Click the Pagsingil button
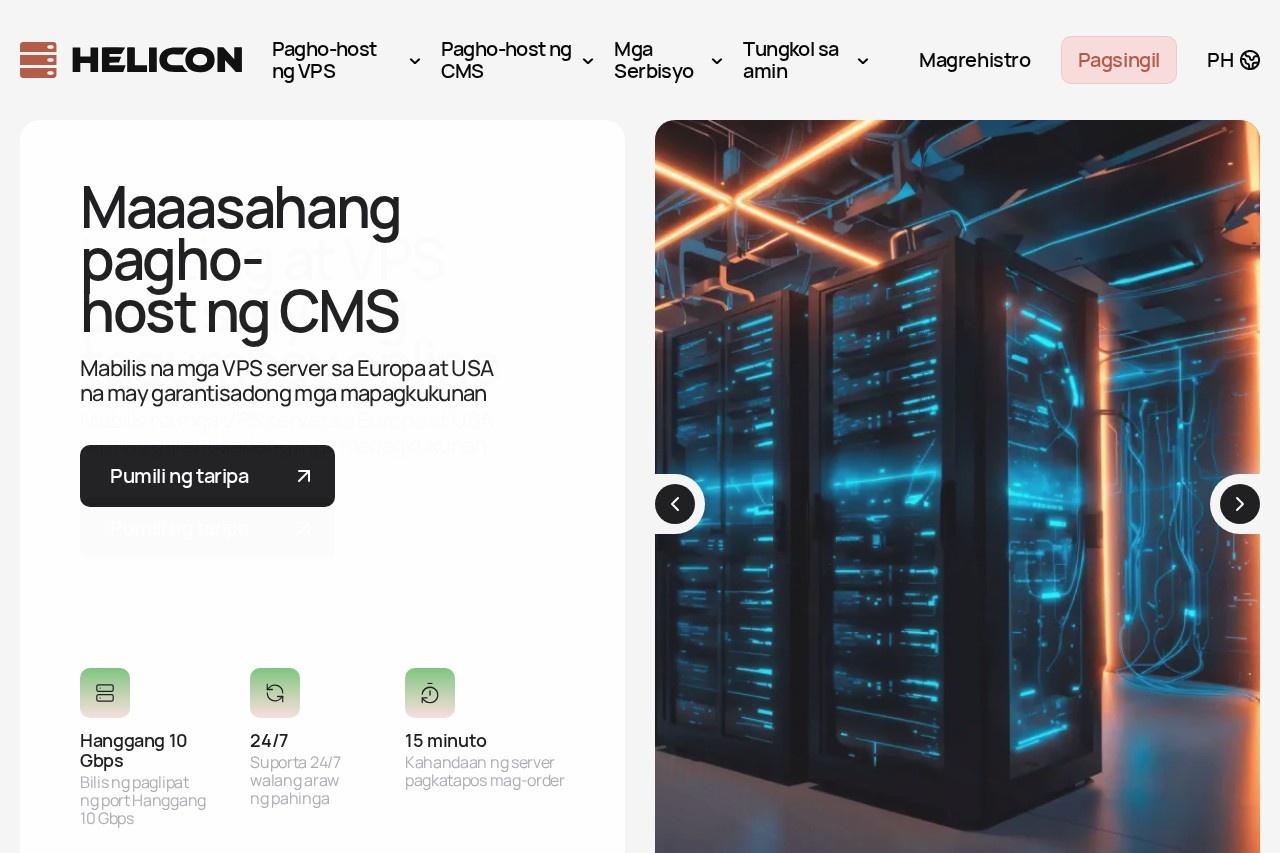This screenshot has width=1280, height=853. (x=1119, y=60)
